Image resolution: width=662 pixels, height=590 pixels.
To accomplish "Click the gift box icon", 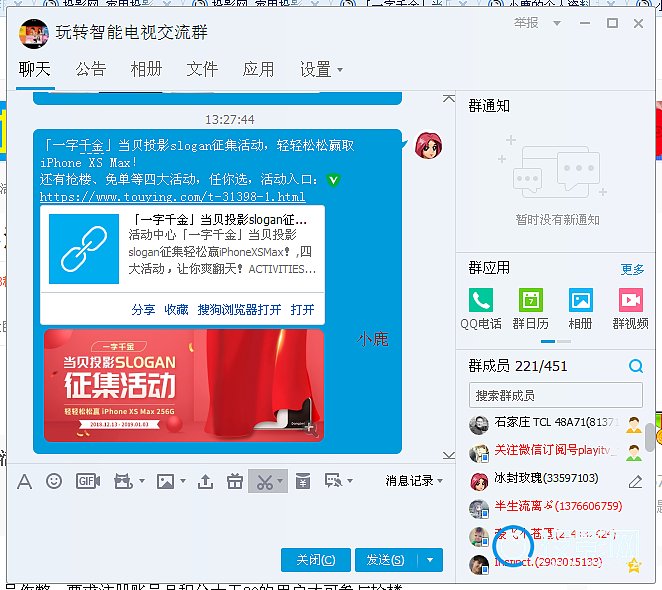I will click(x=234, y=481).
